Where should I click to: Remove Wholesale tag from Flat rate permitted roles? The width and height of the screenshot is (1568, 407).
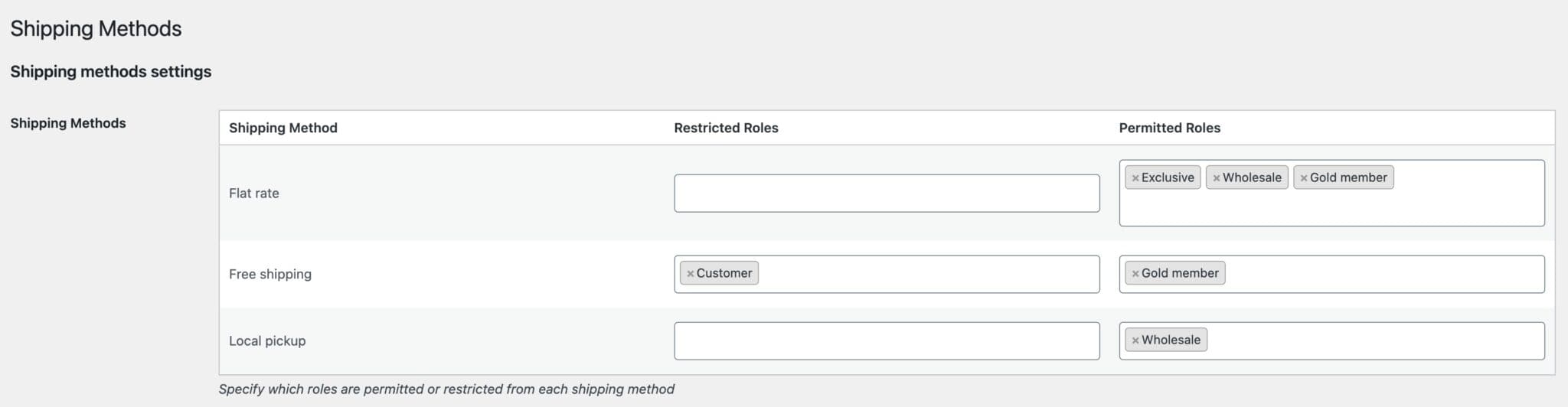[1217, 178]
